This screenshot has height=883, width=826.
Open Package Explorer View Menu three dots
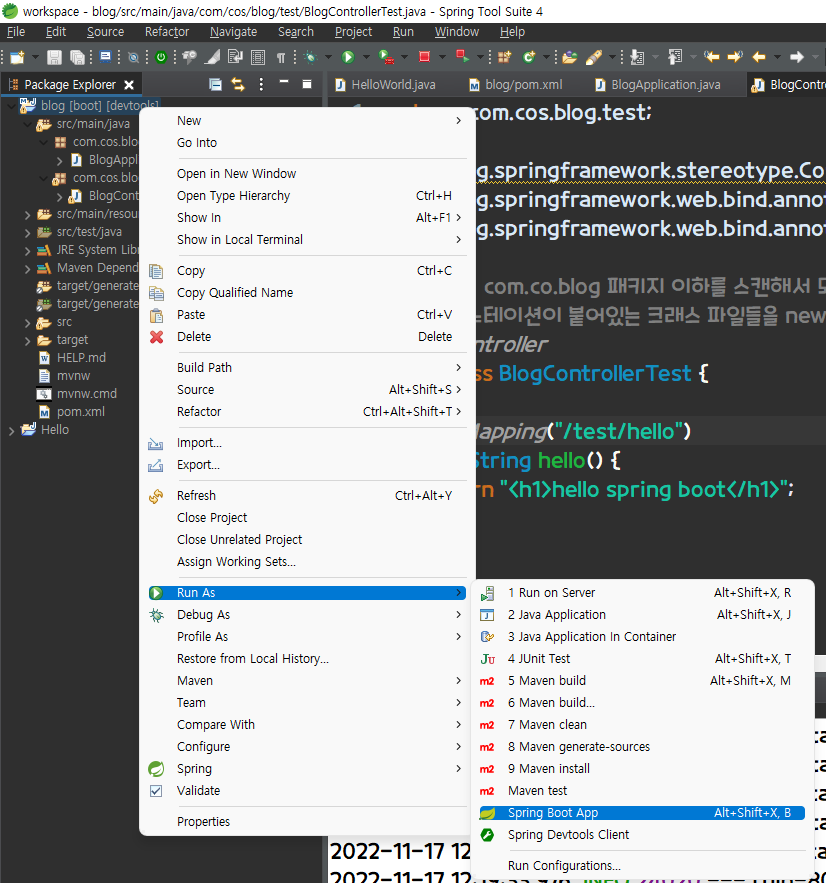[261, 84]
